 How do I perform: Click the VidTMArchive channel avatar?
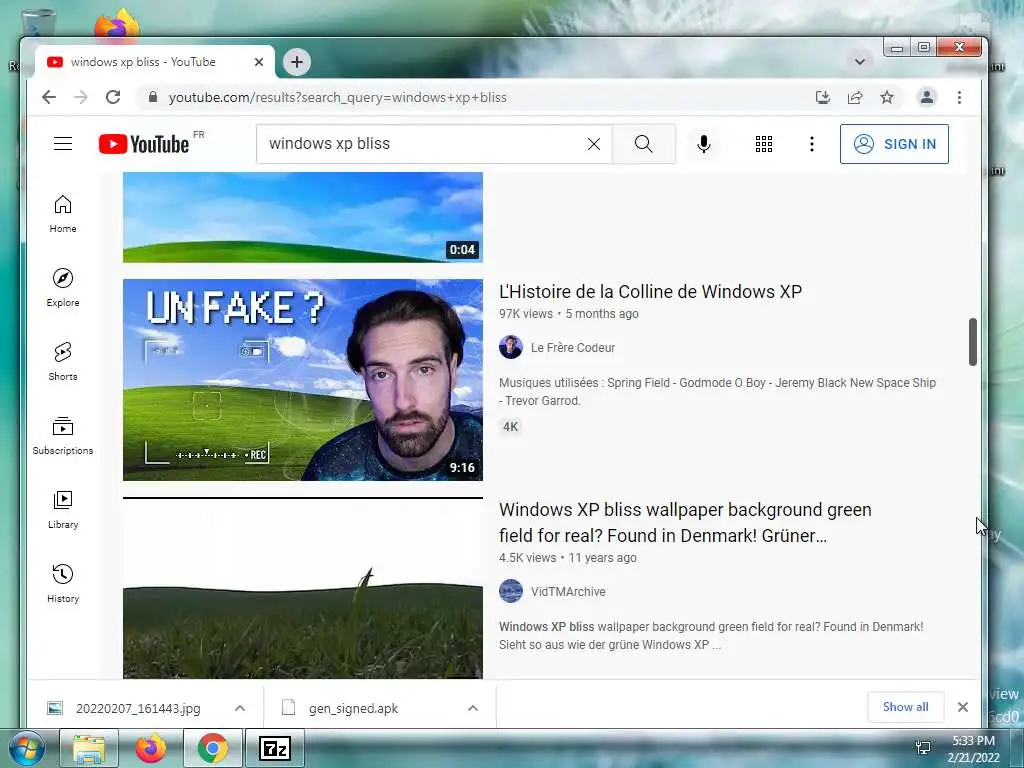tap(511, 591)
